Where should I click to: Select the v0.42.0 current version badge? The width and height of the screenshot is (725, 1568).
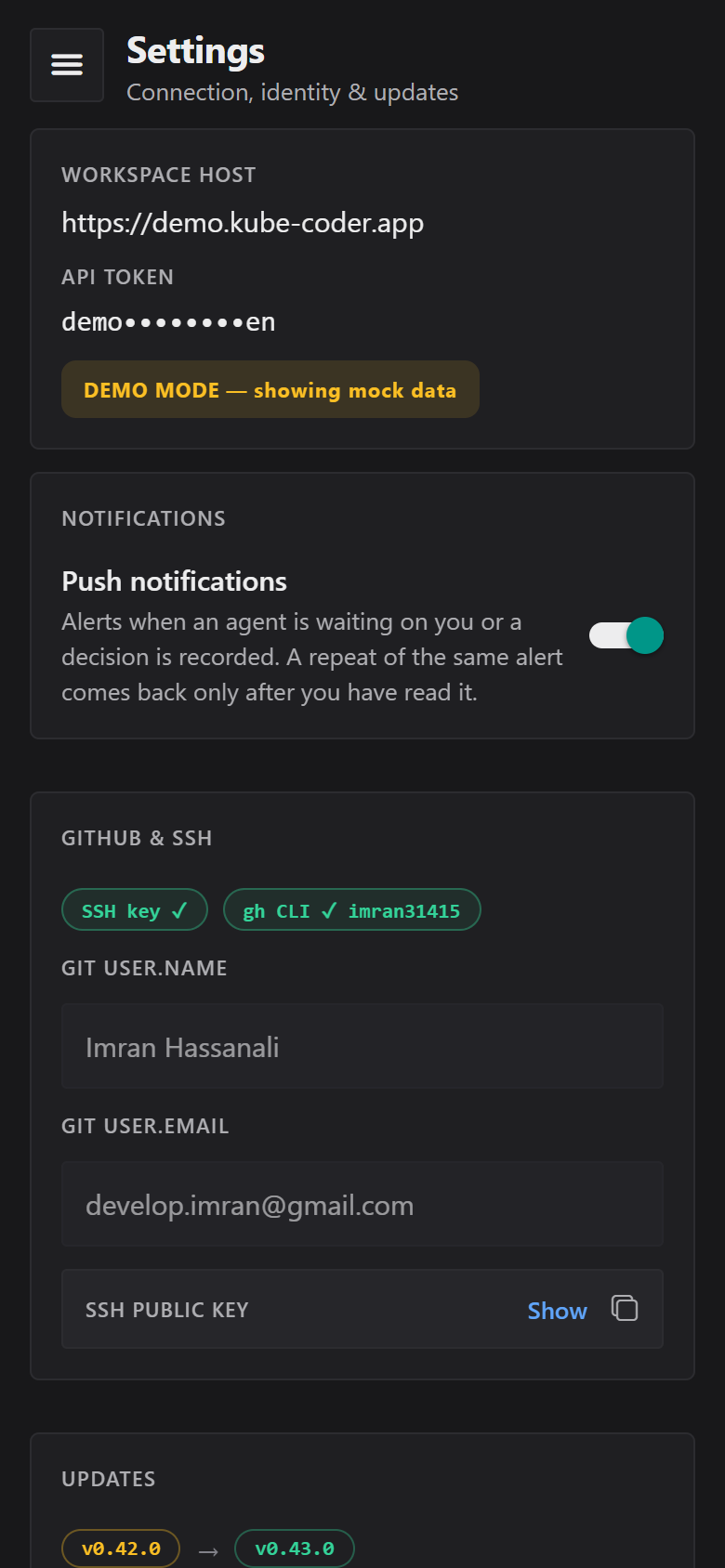tap(121, 1548)
